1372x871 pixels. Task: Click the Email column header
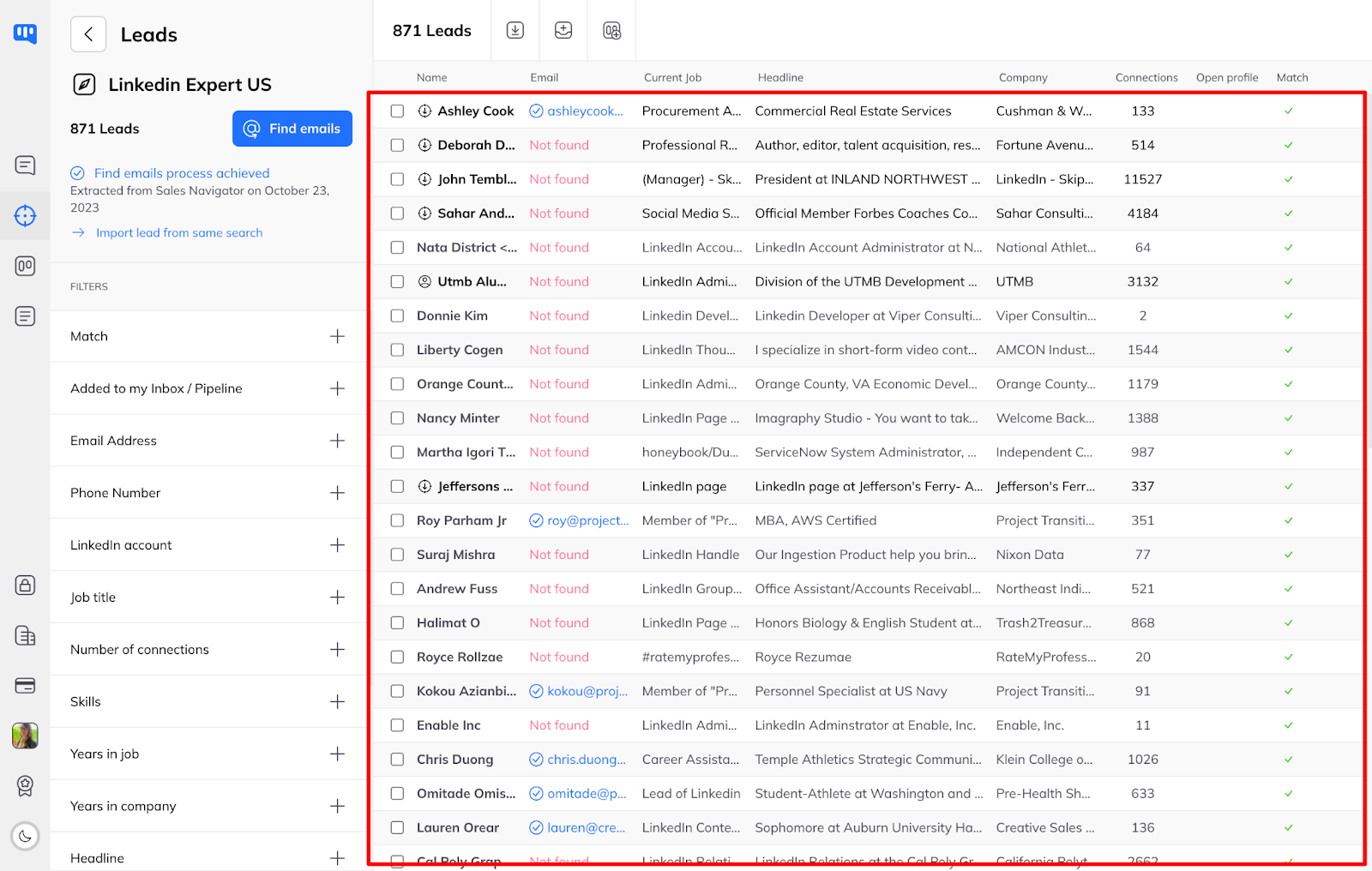[x=544, y=77]
